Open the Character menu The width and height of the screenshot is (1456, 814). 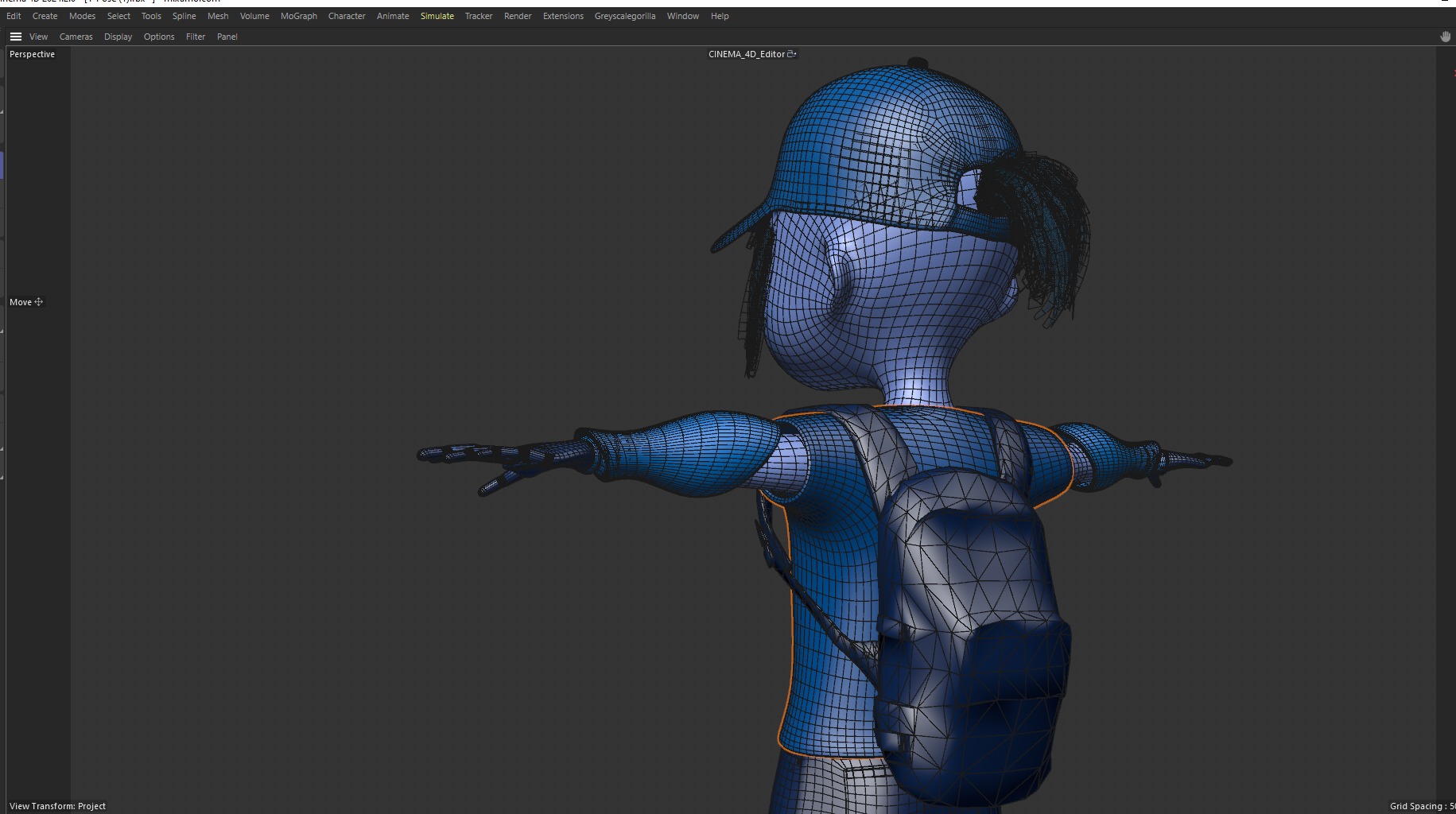347,16
